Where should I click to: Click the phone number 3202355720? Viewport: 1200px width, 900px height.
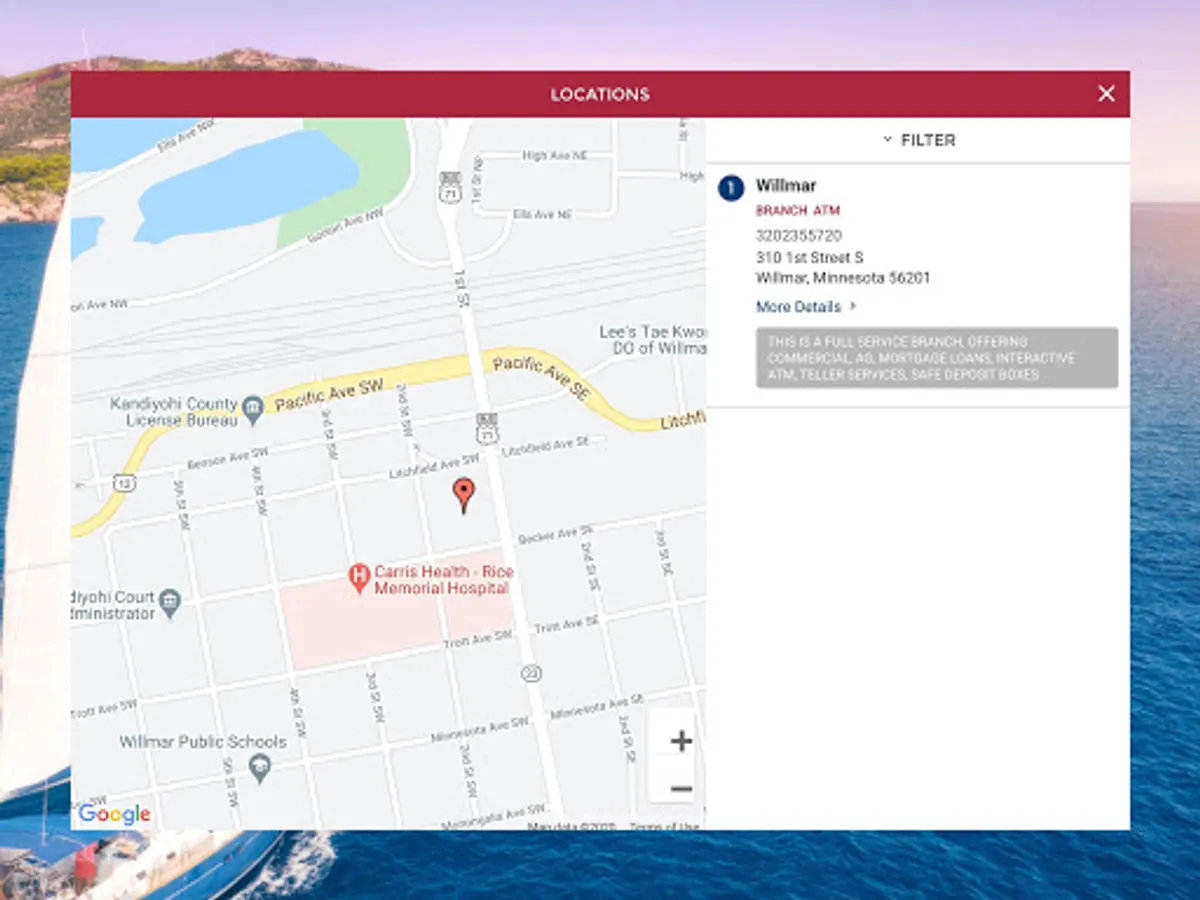pos(798,236)
